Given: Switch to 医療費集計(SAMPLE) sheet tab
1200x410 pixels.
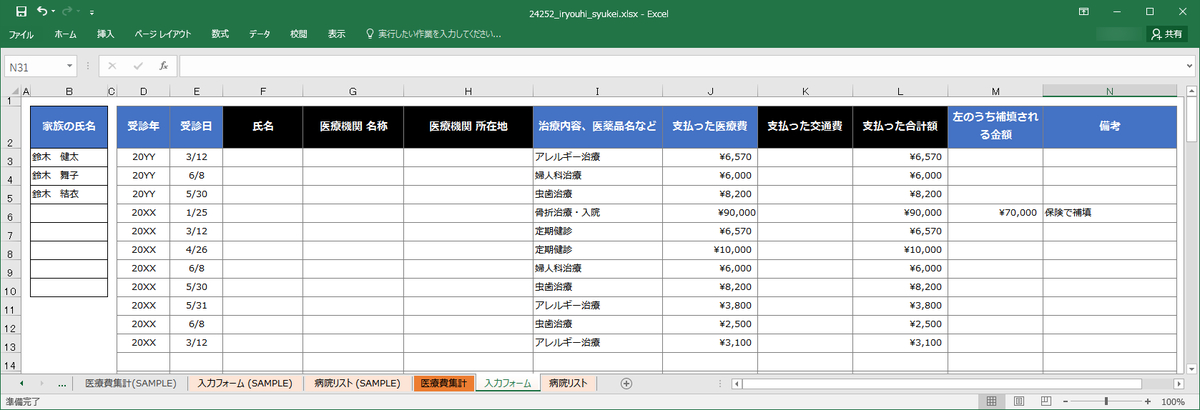Looking at the screenshot, I should (x=130, y=383).
